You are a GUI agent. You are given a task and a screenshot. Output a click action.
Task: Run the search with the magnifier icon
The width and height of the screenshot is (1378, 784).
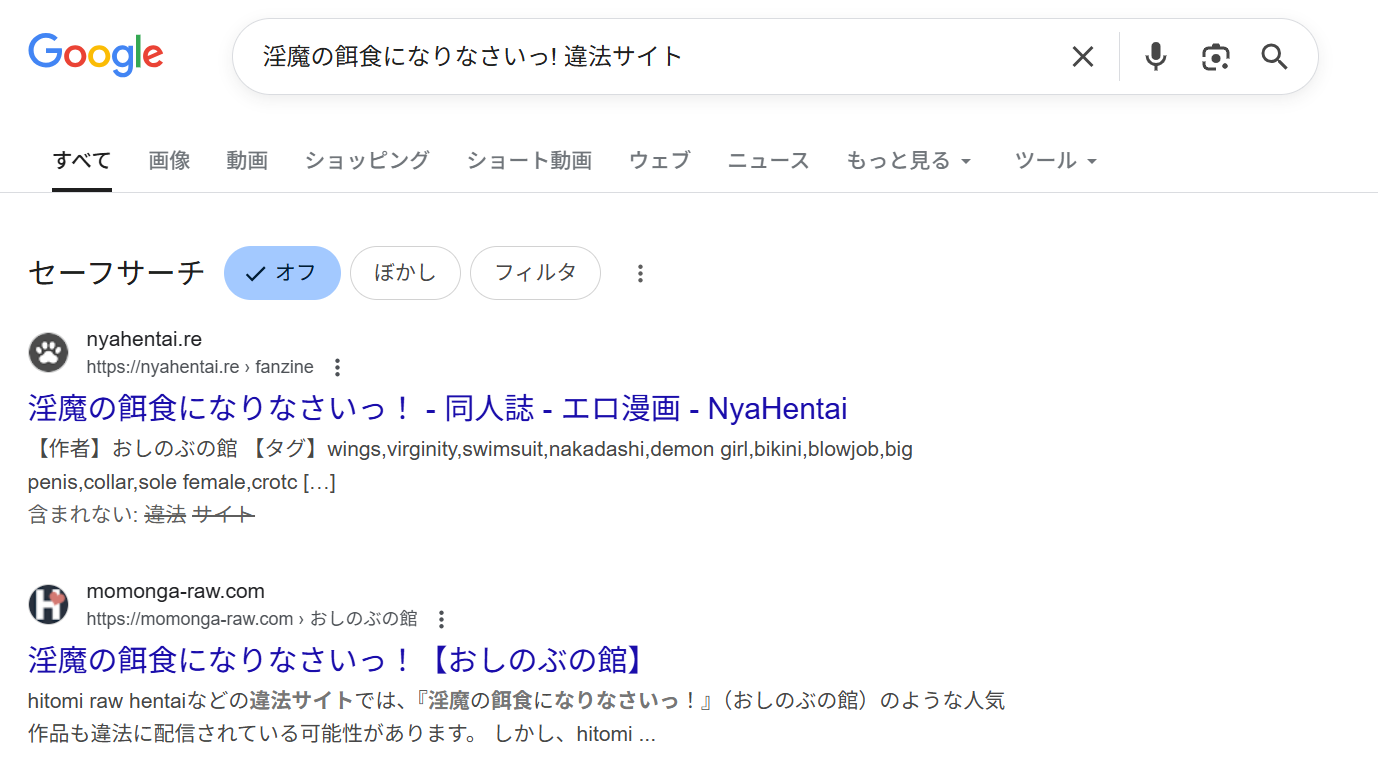[x=1274, y=57]
